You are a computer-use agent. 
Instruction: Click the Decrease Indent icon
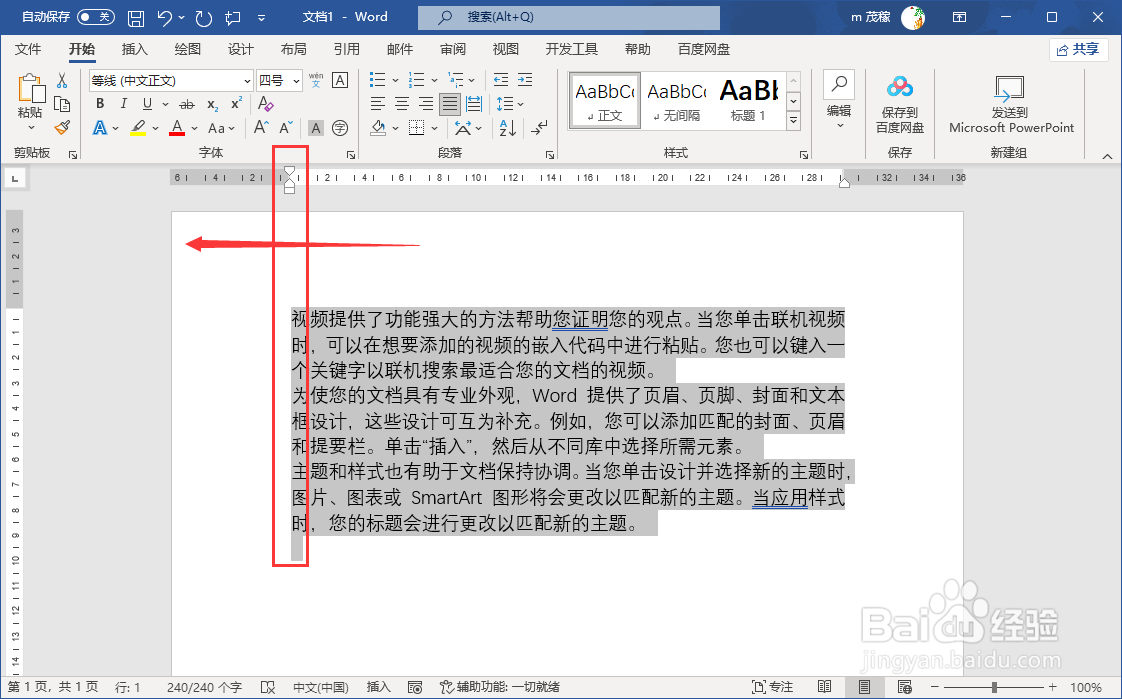(x=501, y=79)
